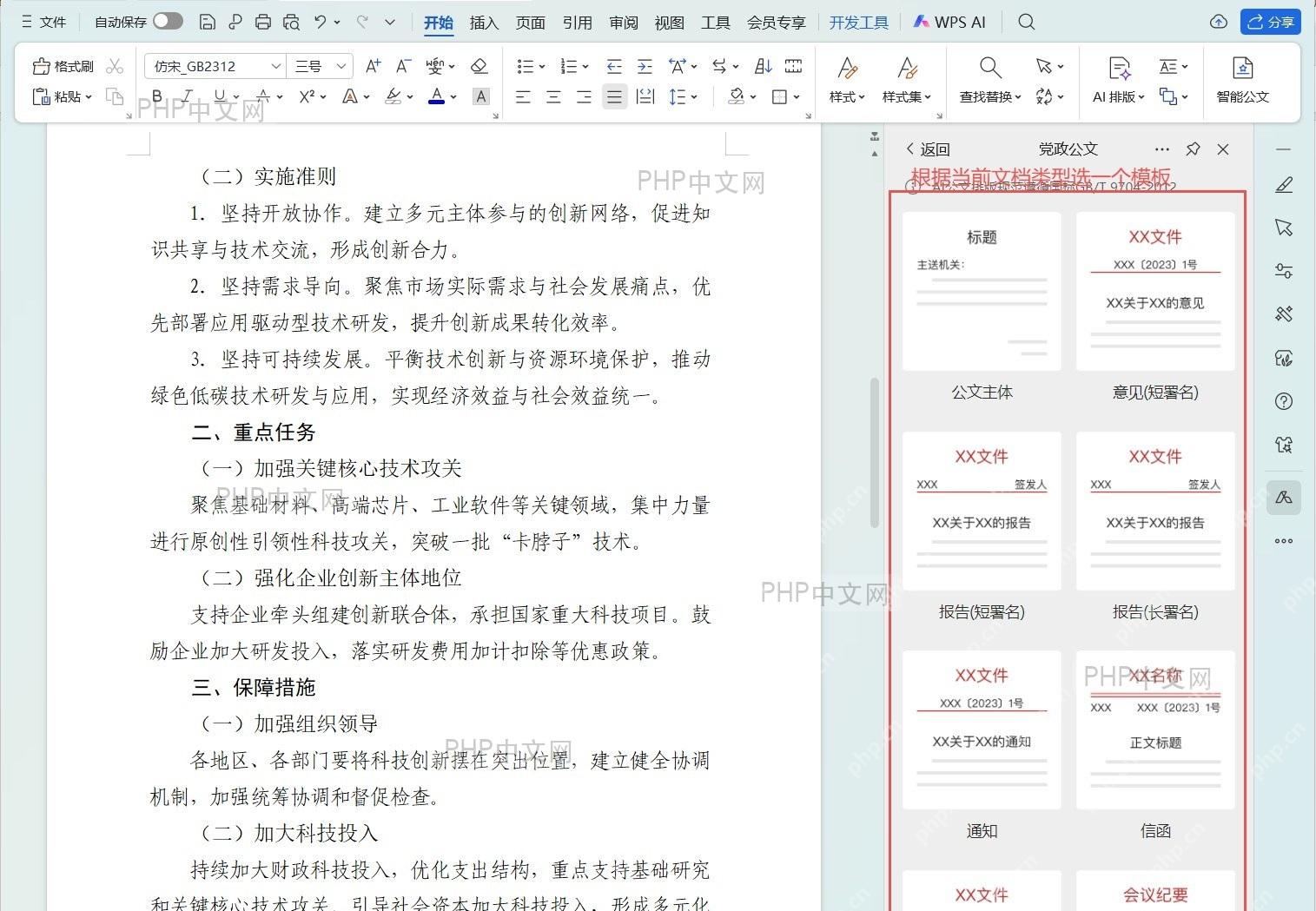
Task: Click the Increase Indent icon
Action: point(645,66)
